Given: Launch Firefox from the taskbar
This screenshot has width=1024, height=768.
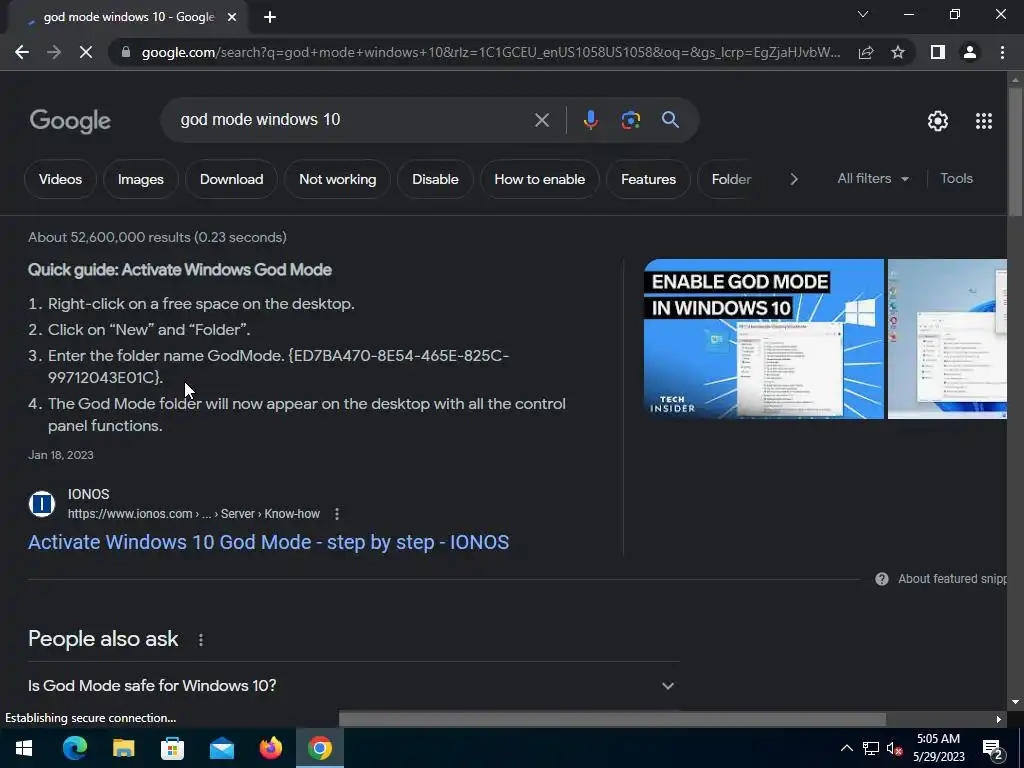Looking at the screenshot, I should coord(270,748).
